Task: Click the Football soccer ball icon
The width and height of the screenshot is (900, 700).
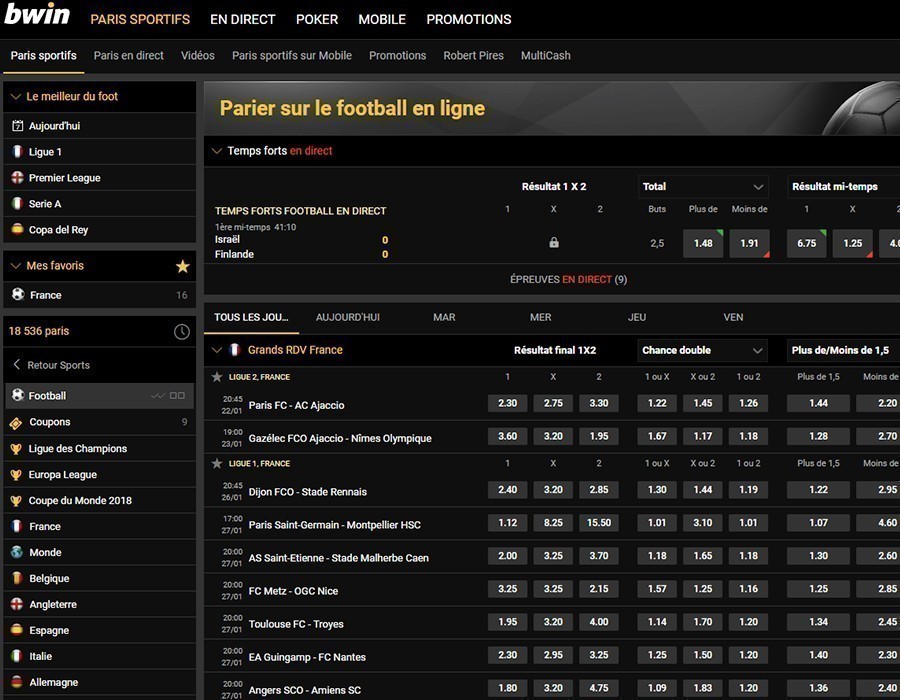Action: 18,395
